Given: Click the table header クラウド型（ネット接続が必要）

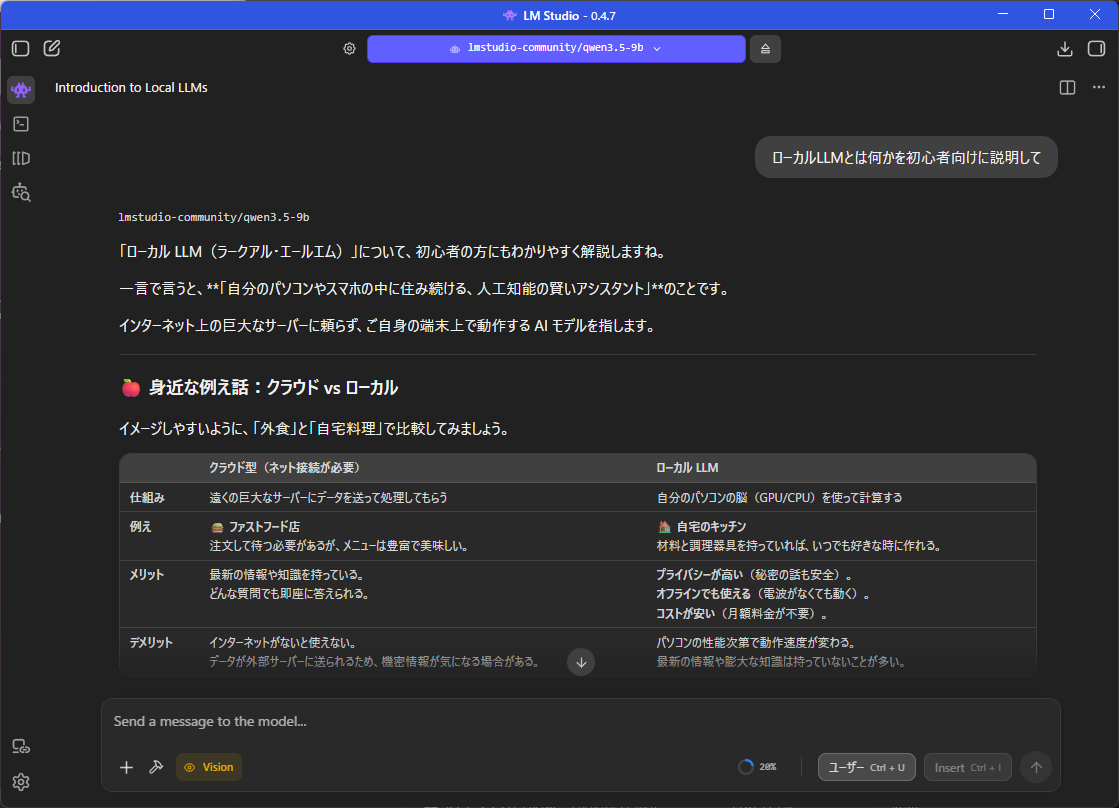Looking at the screenshot, I should 285,468.
